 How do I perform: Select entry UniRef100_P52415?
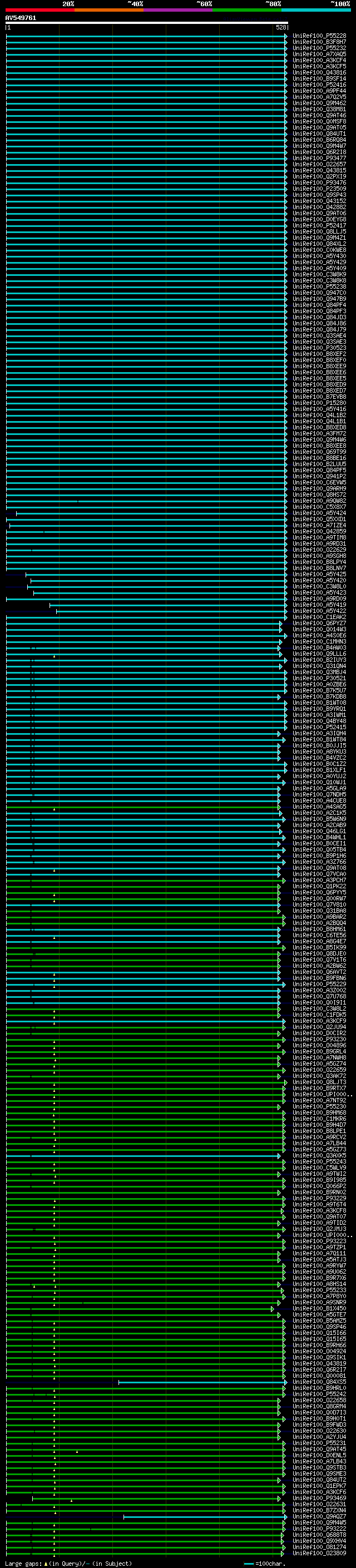pos(319,728)
